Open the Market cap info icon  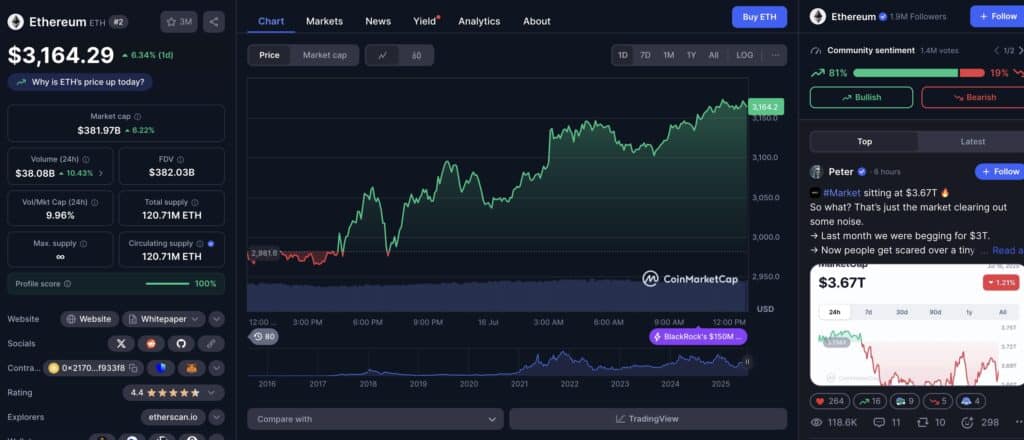(137, 116)
